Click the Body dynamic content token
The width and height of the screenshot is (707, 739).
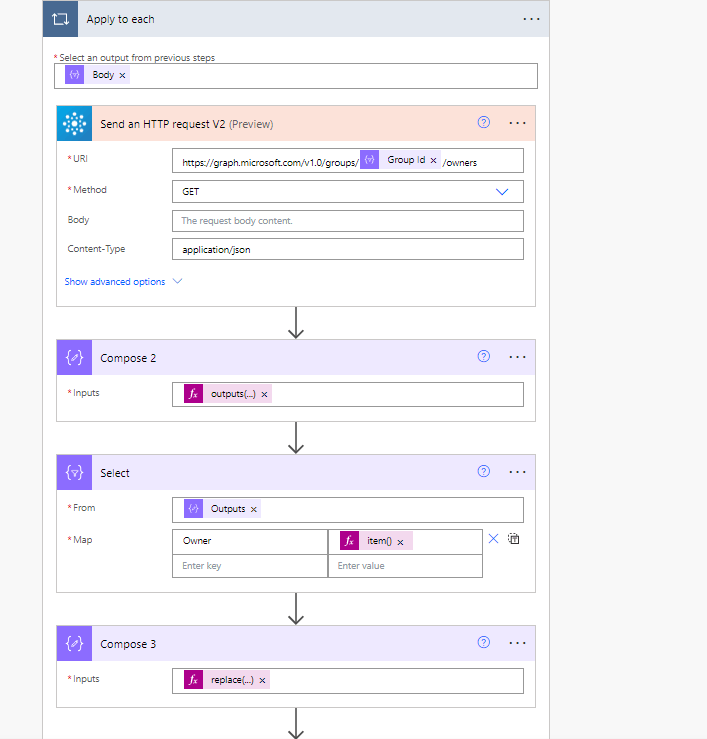pos(97,75)
